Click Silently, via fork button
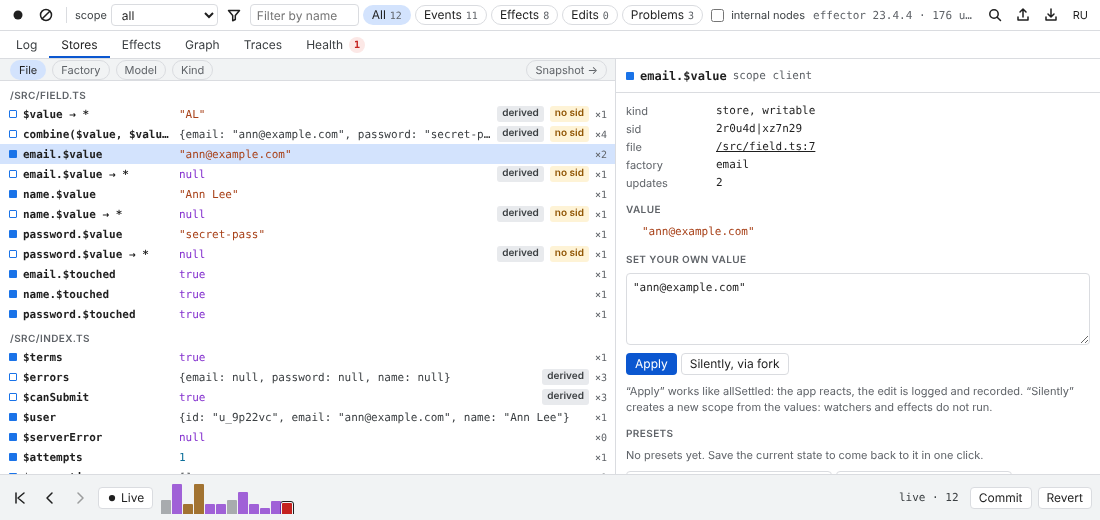Viewport: 1100px width, 520px height. (735, 364)
